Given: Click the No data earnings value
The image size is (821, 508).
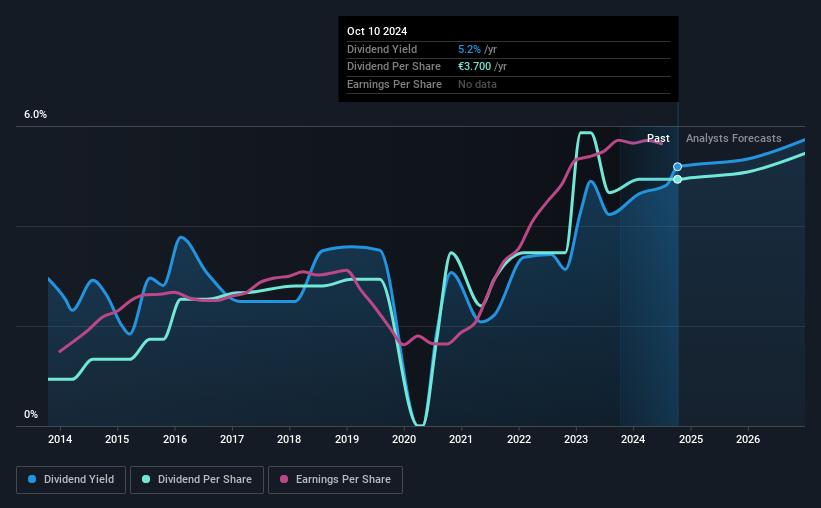Looking at the screenshot, I should [x=477, y=84].
